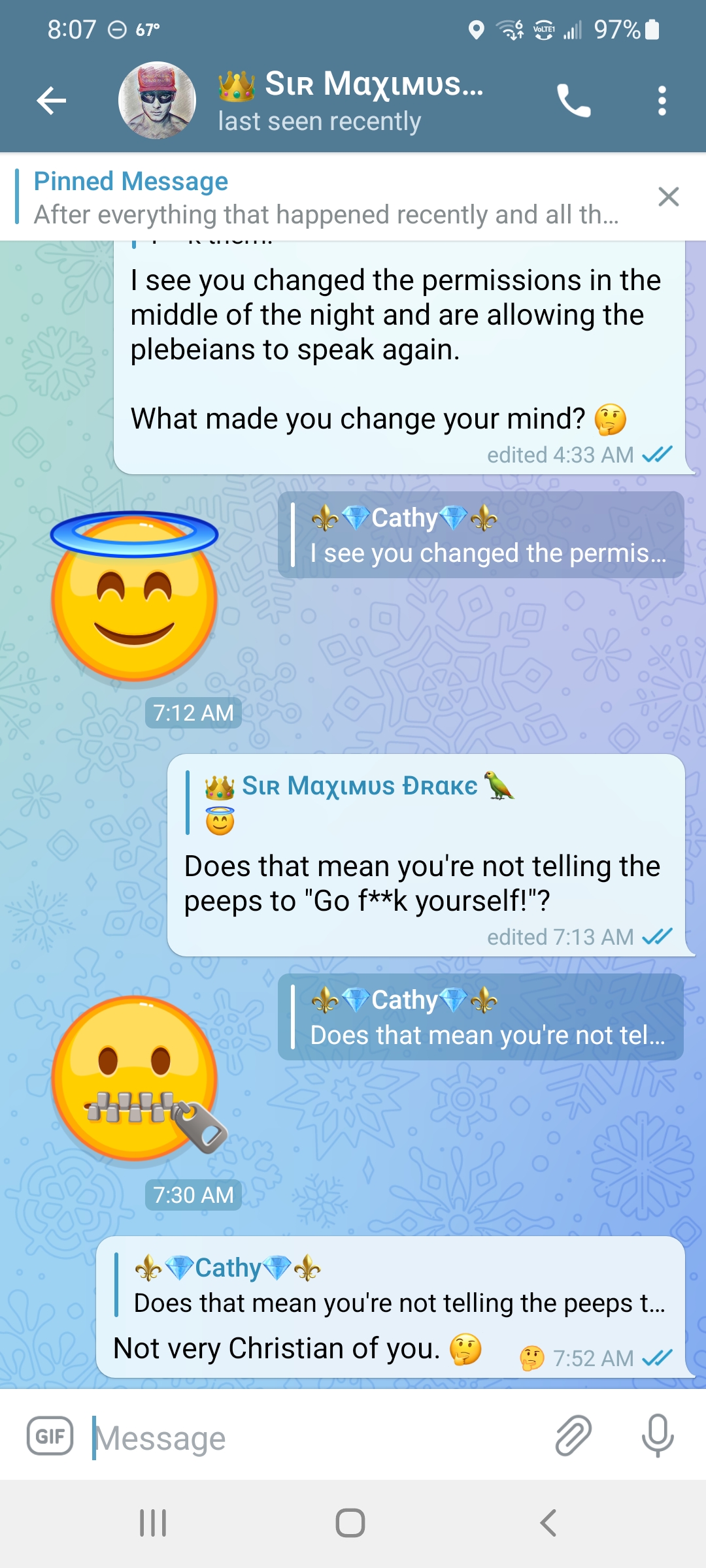Tap the back arrow in the header

[52, 101]
